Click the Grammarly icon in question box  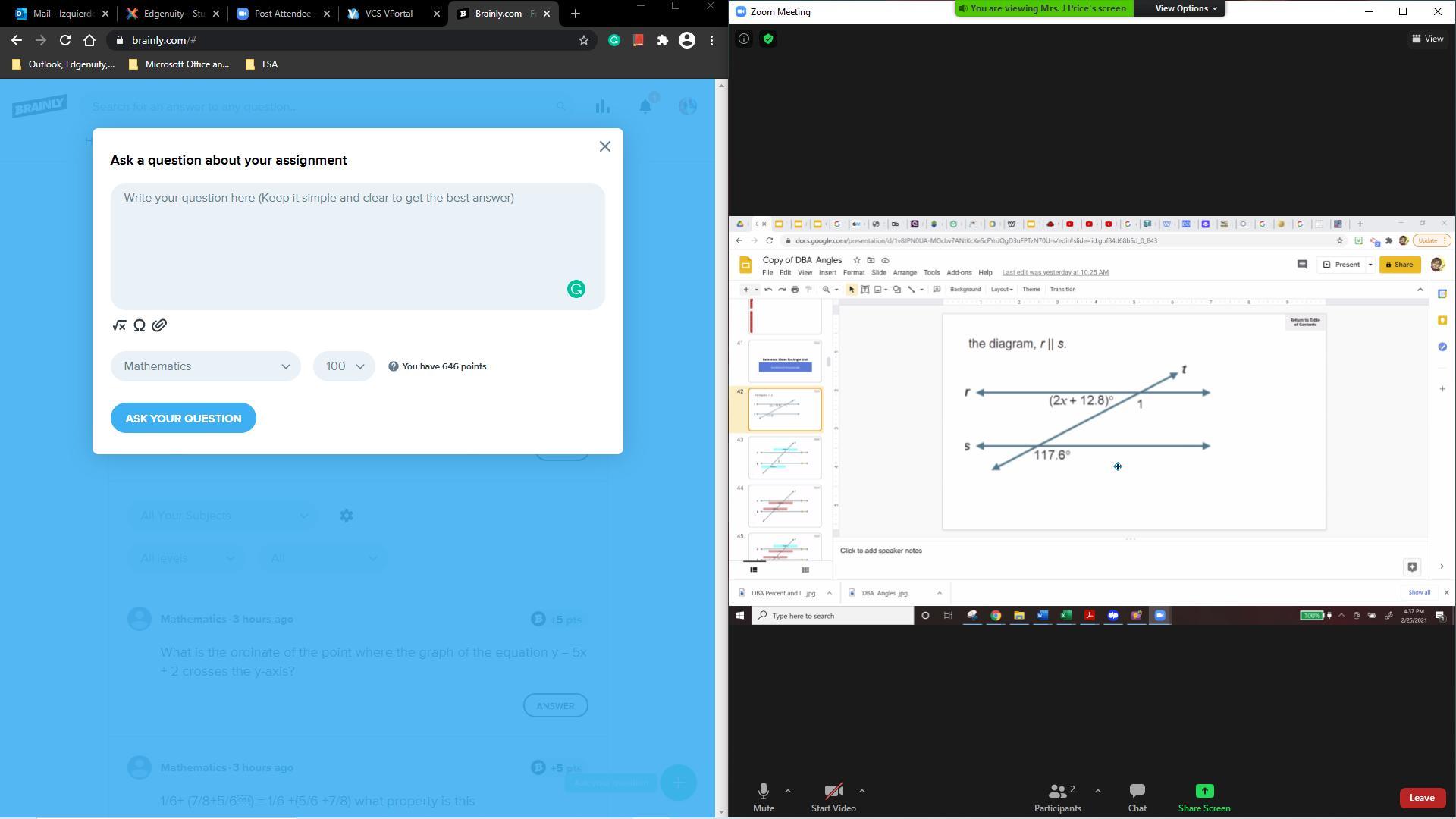(576, 289)
